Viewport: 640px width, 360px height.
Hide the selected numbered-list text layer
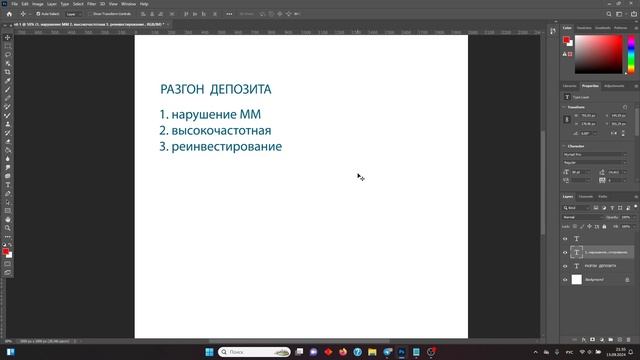(565, 253)
